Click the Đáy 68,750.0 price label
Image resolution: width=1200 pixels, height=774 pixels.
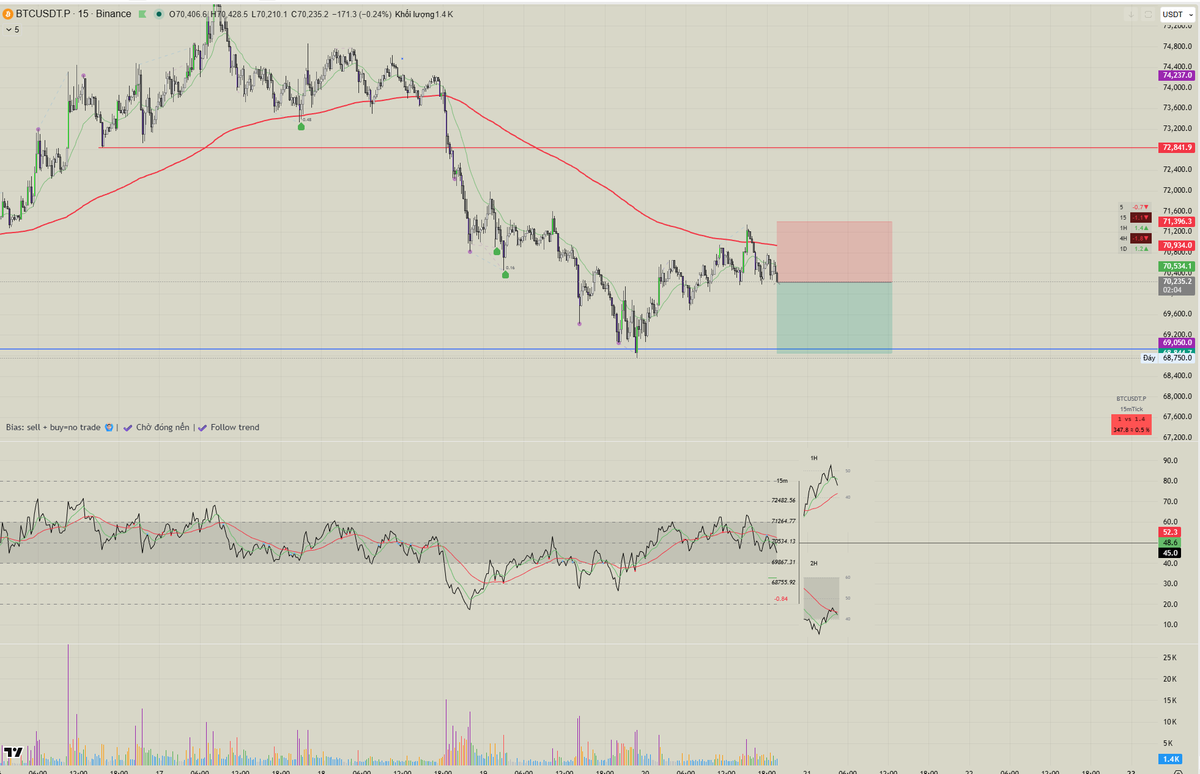1168,357
